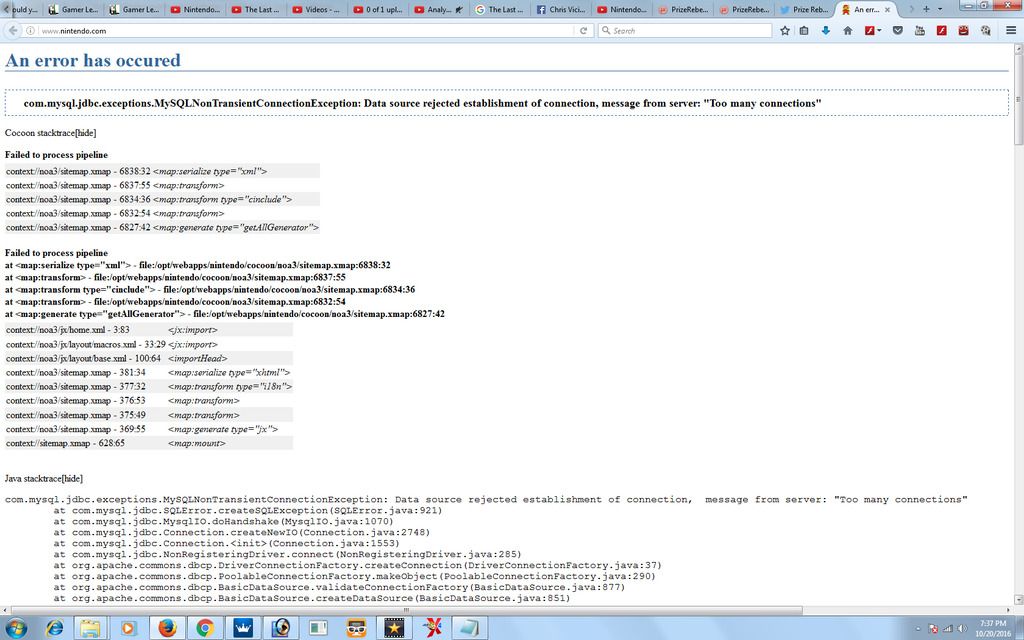Switch to the 'Analy...' YouTube tab
The image size is (1024, 640).
tap(439, 10)
